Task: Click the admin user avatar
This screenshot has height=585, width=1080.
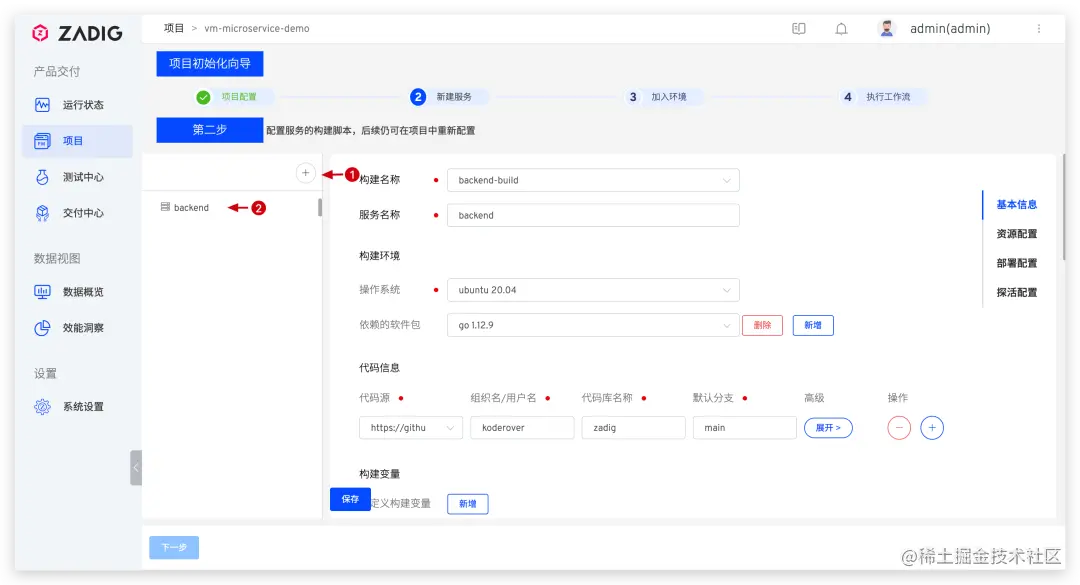Action: pyautogui.click(x=886, y=28)
